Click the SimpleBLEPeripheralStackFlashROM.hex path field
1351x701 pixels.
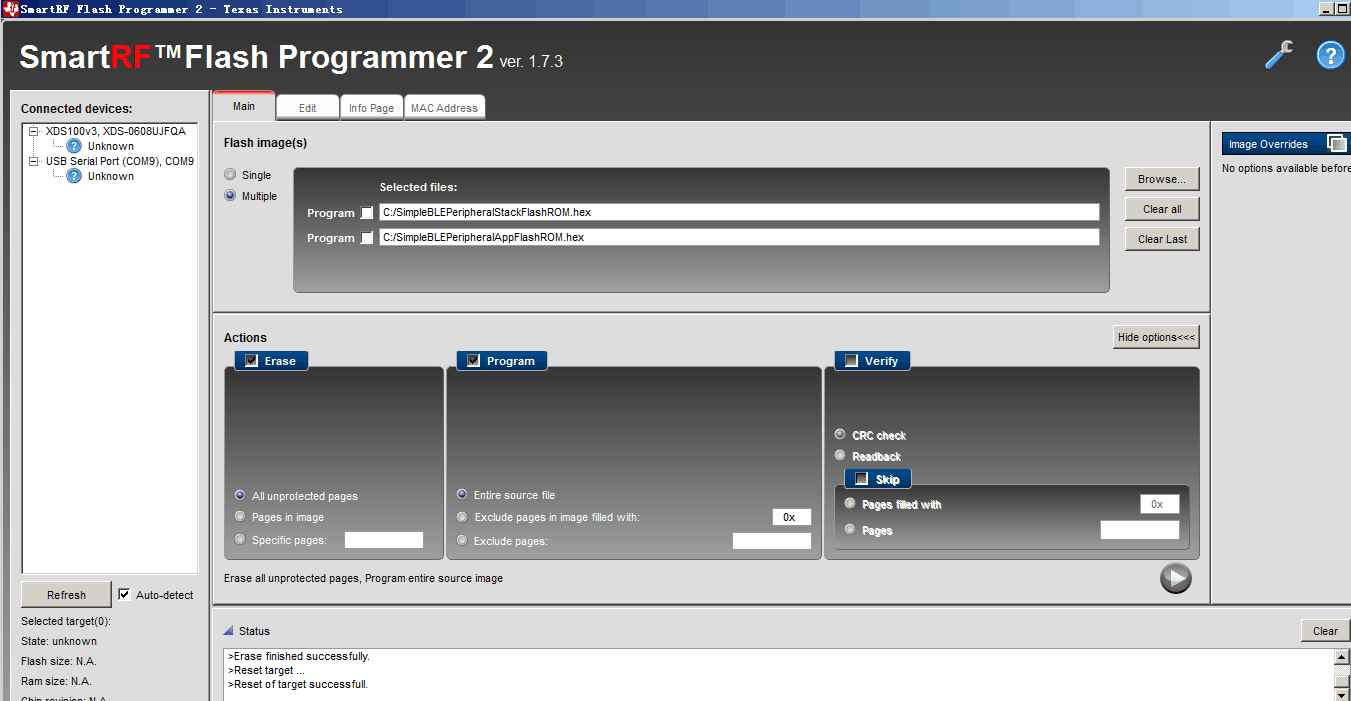[x=739, y=212]
